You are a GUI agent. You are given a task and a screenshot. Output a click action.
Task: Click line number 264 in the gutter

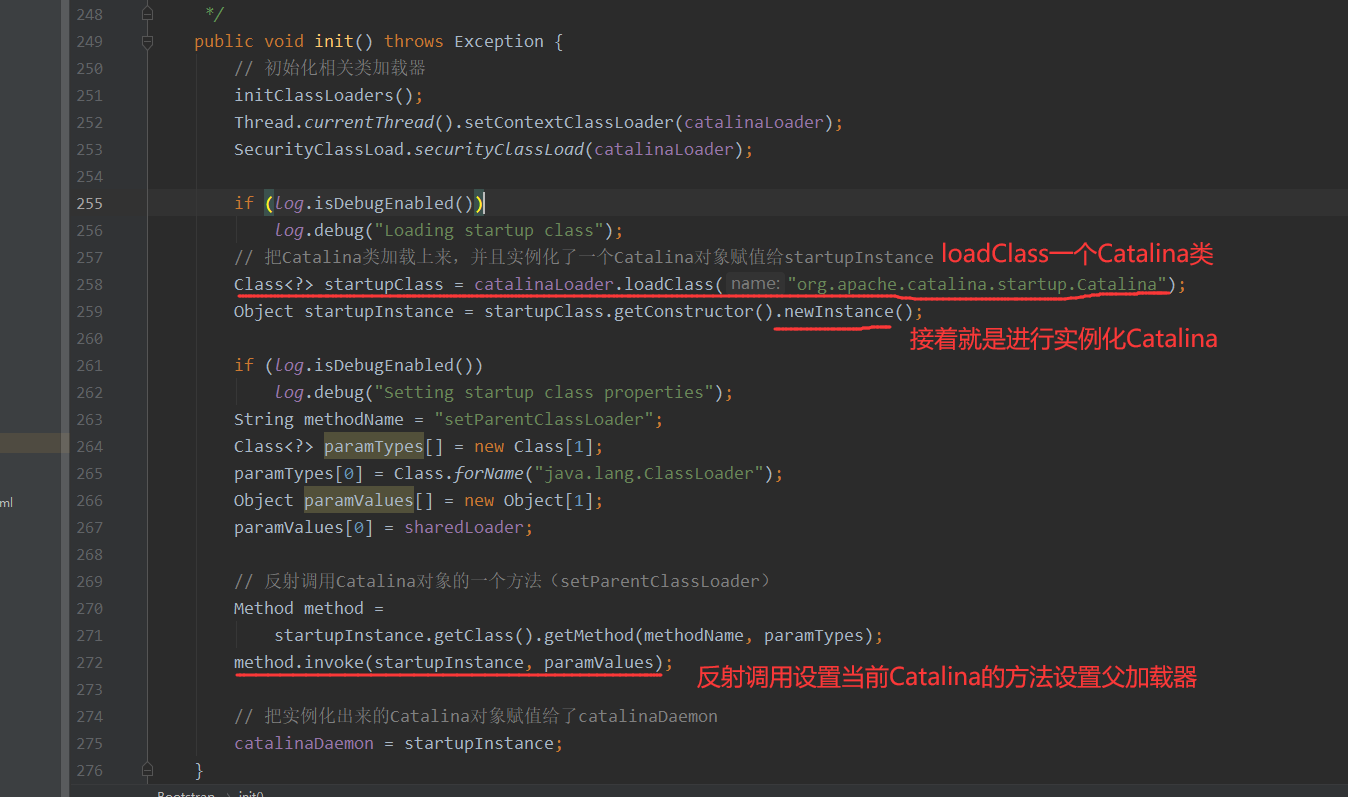point(89,446)
